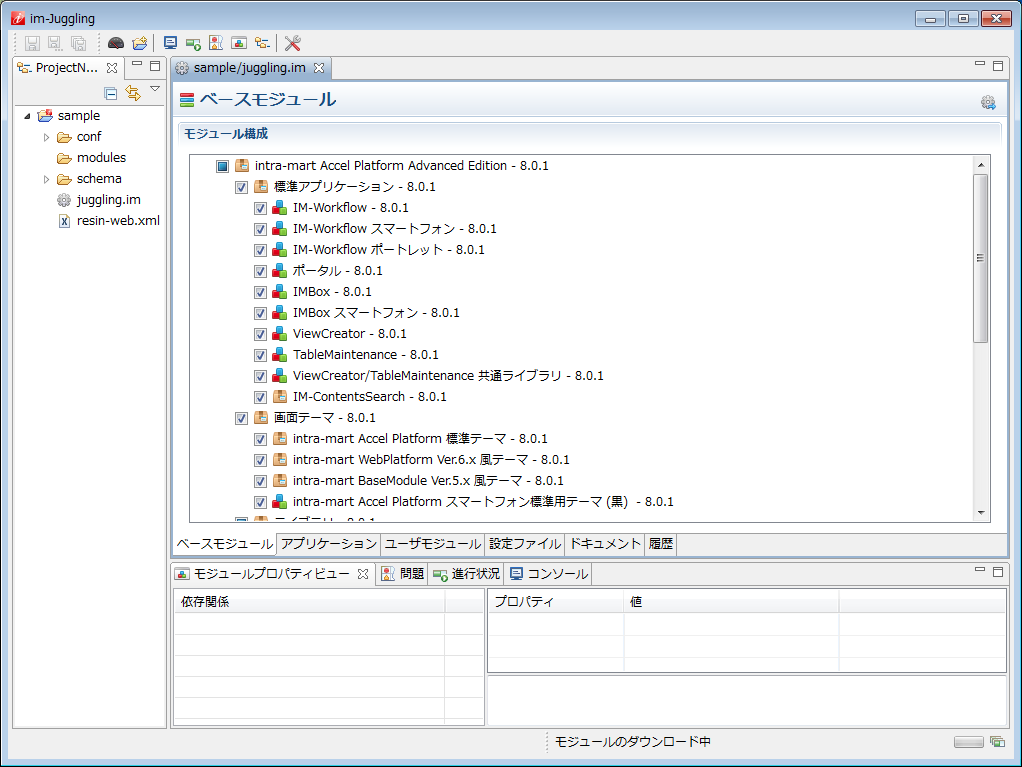Open the problems view toolbar icon
The width and height of the screenshot is (1022, 767).
click(216, 43)
